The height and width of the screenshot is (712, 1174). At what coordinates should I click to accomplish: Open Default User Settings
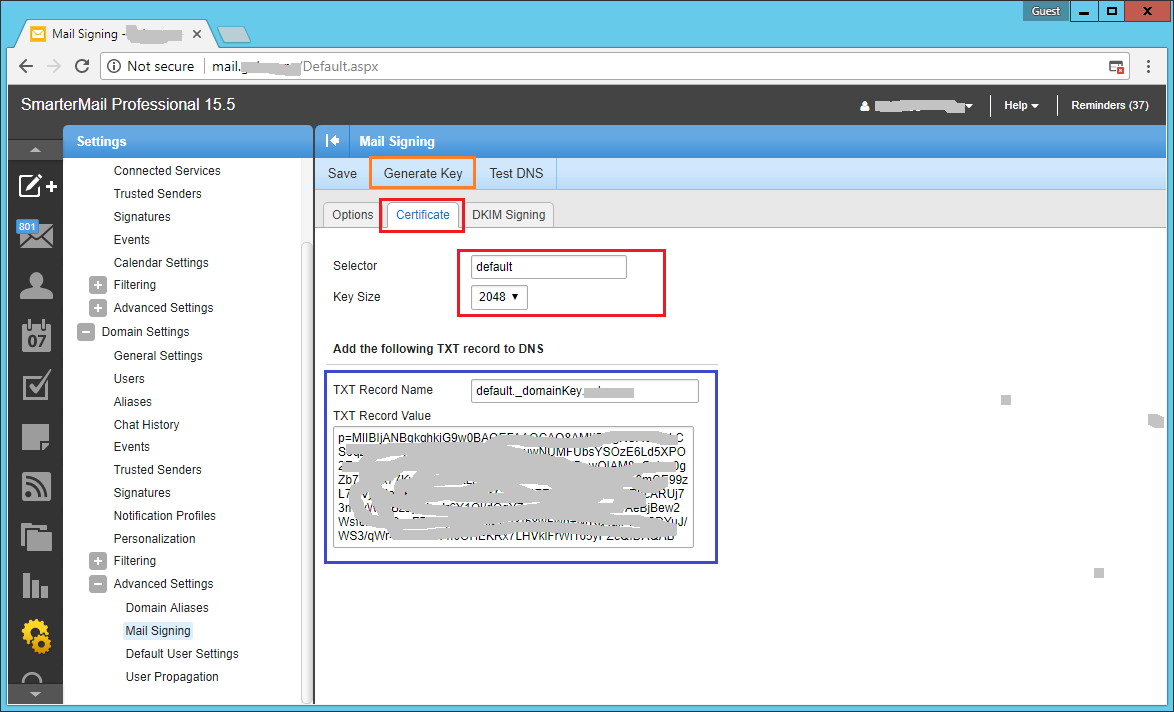point(182,654)
